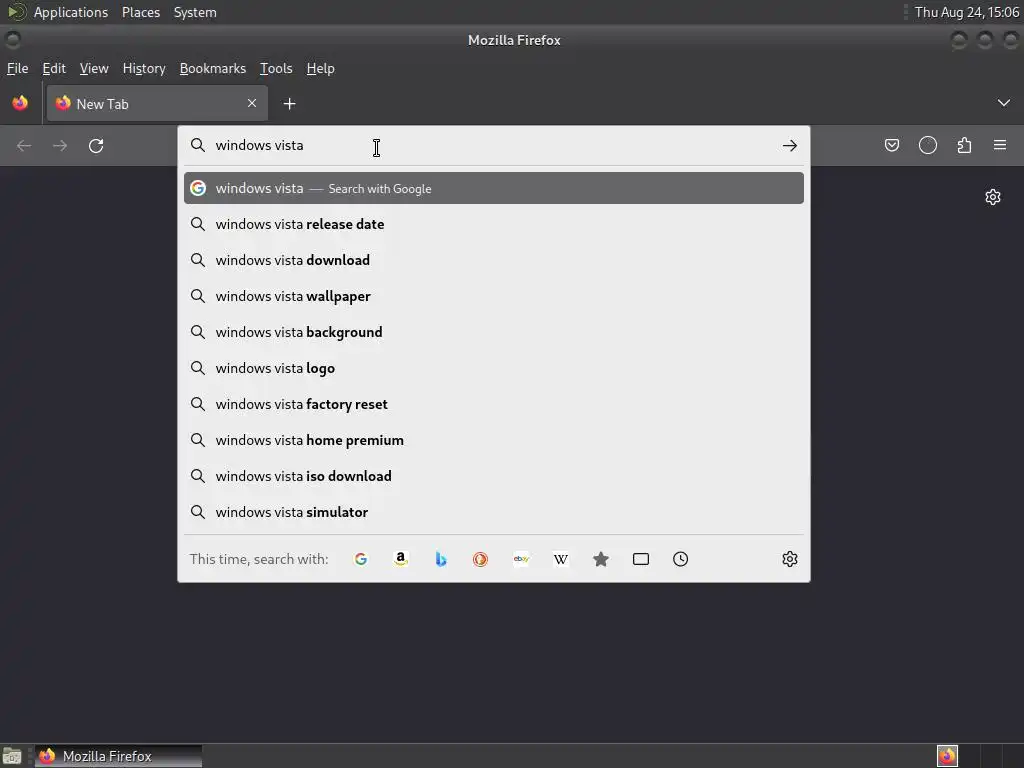
Task: Choose suggestion 'windows vista iso download'
Action: click(x=494, y=476)
